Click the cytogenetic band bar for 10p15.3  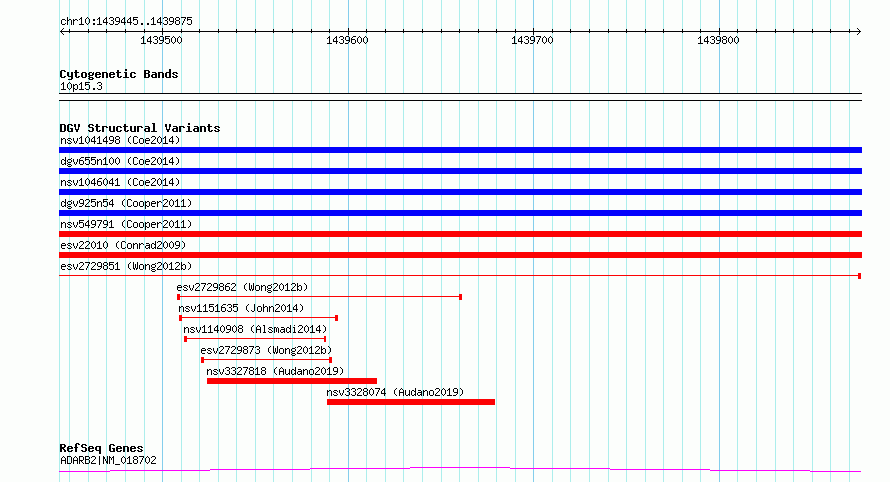point(460,97)
